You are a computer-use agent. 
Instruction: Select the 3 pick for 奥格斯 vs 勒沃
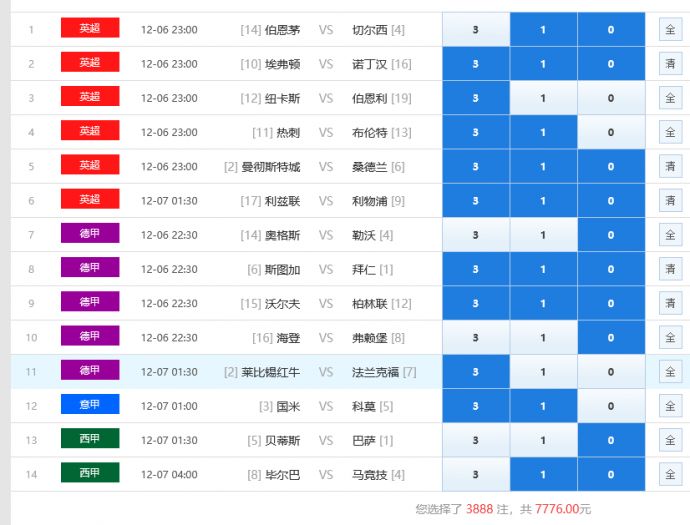[475, 235]
